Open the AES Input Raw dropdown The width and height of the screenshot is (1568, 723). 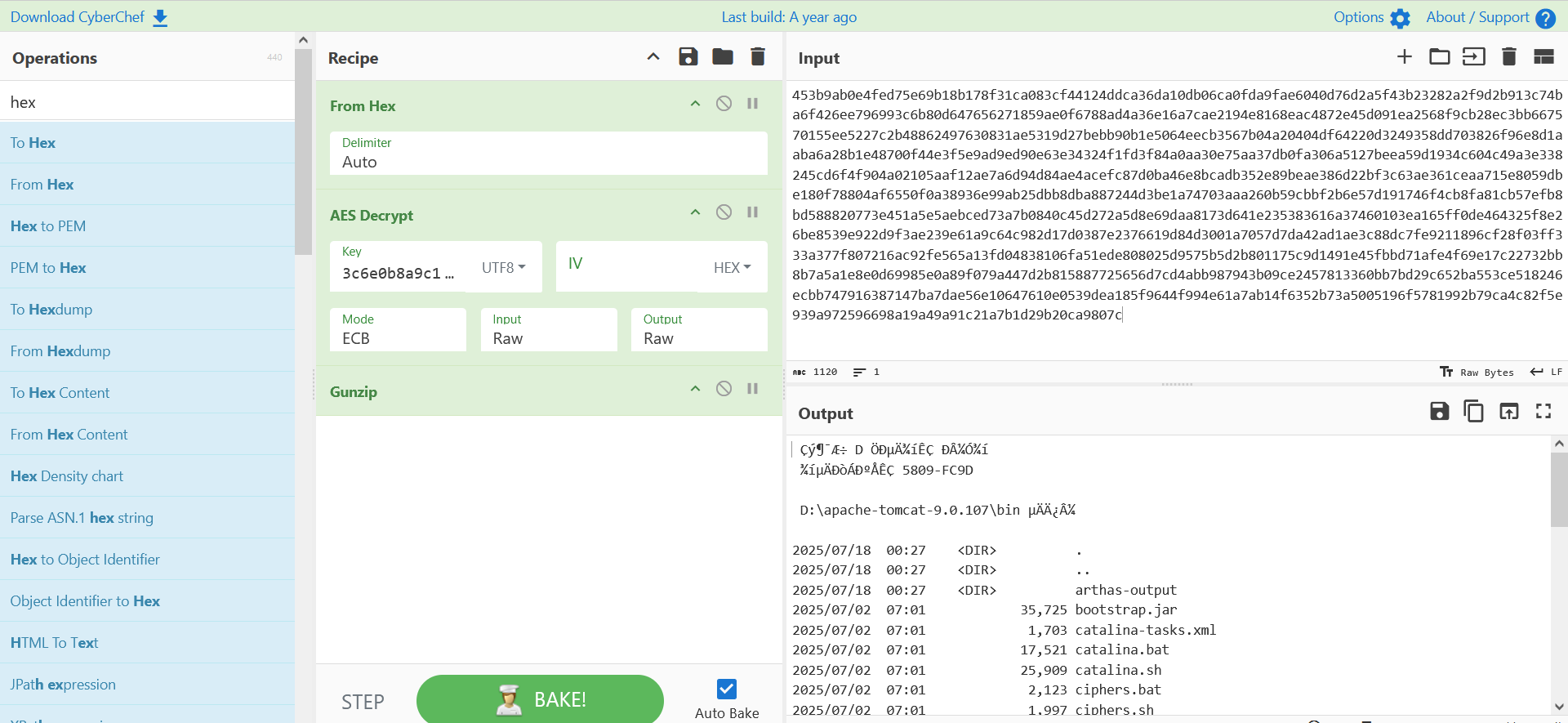[549, 330]
